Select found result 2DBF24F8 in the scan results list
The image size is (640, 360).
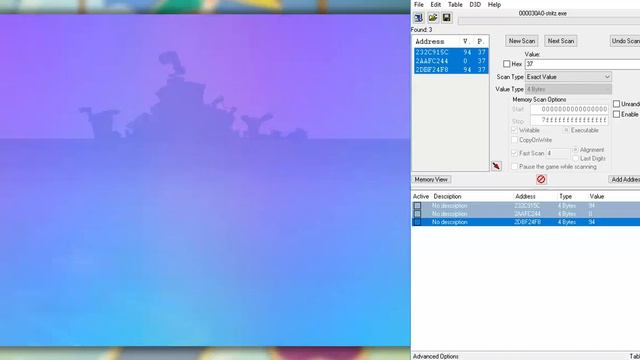click(451, 69)
